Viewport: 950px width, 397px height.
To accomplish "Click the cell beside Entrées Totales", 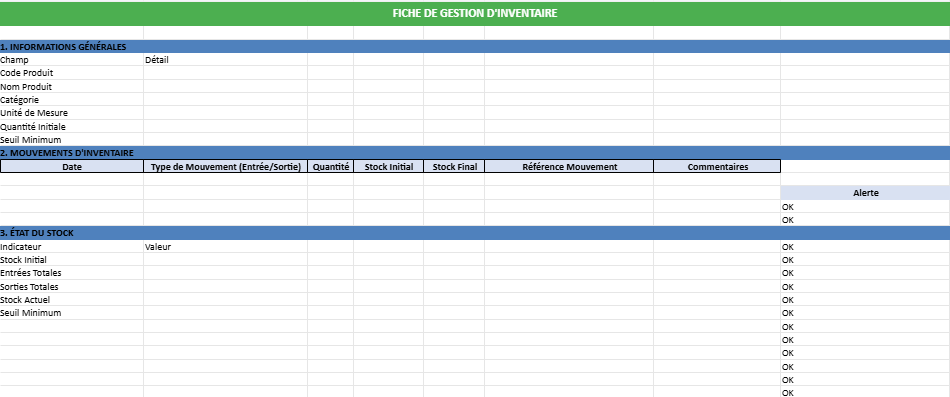I will click(225, 273).
